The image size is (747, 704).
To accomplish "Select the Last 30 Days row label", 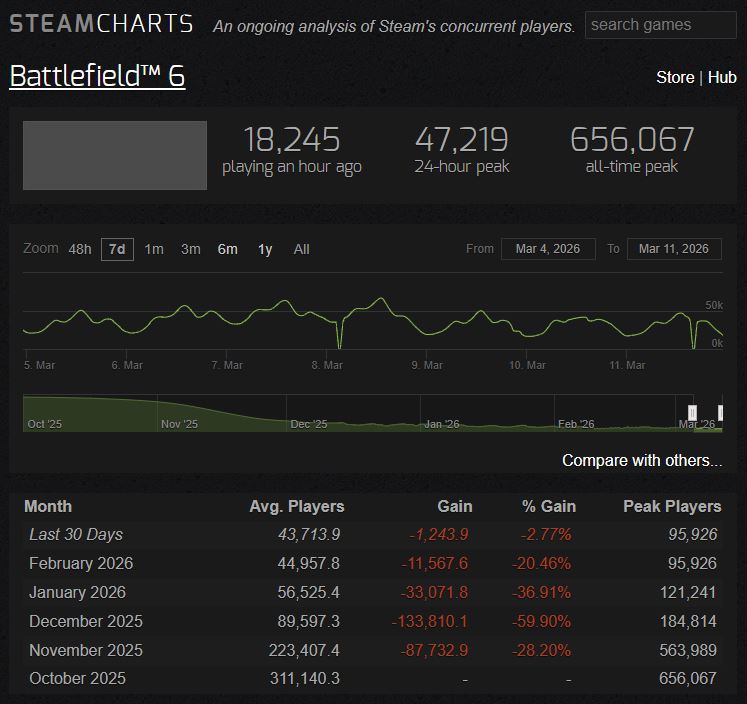I will coord(76,534).
